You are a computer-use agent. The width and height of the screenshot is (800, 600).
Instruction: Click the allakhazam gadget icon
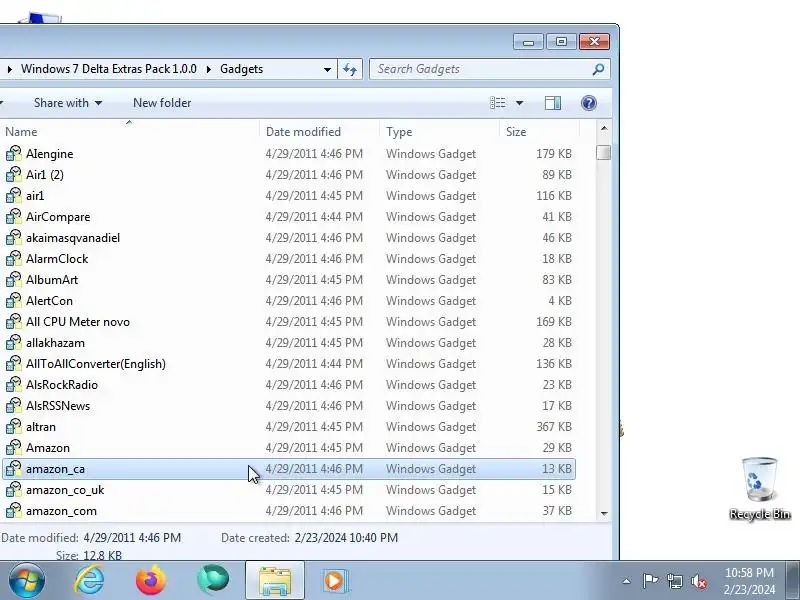14,342
